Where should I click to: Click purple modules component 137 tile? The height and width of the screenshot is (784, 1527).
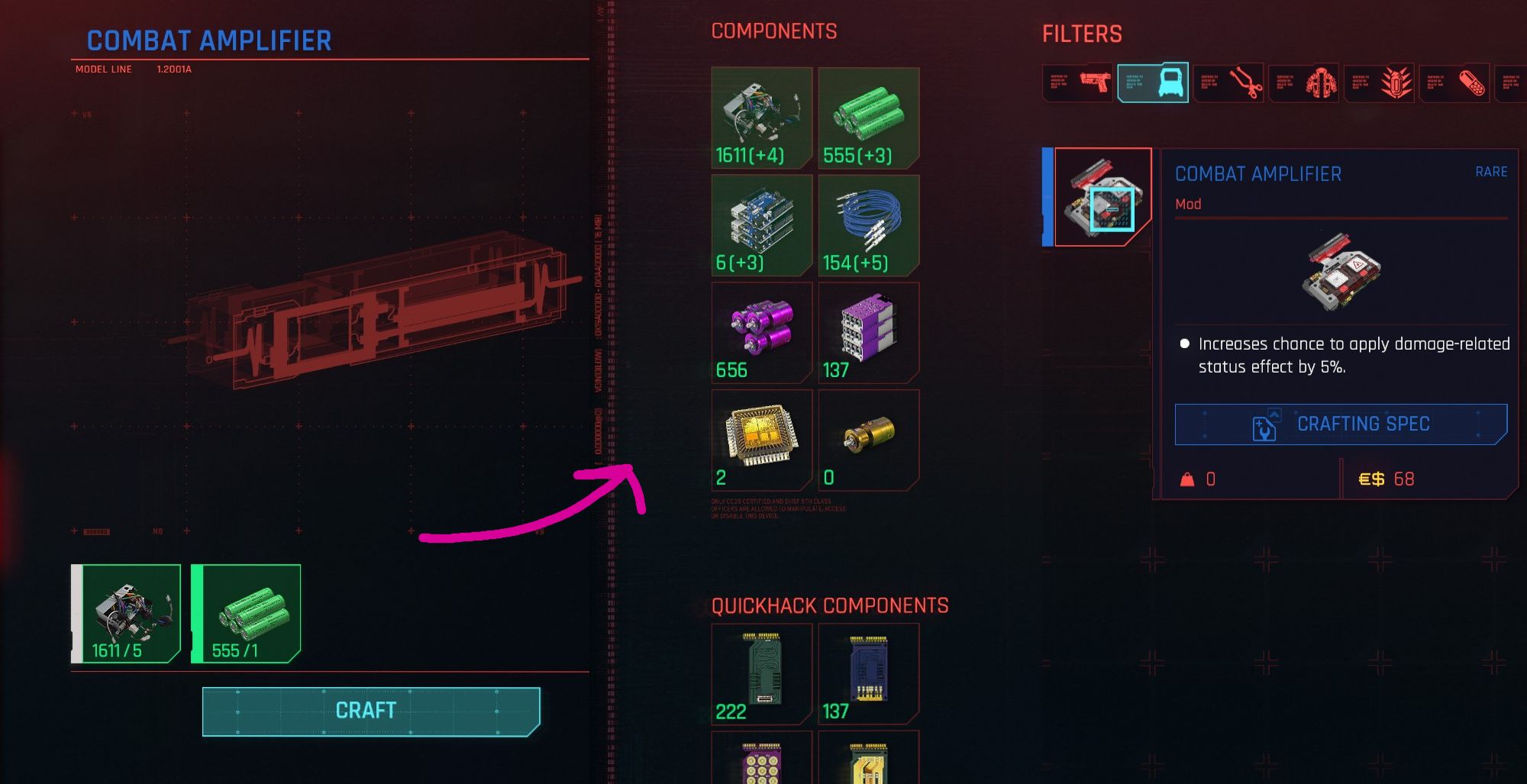[x=869, y=333]
